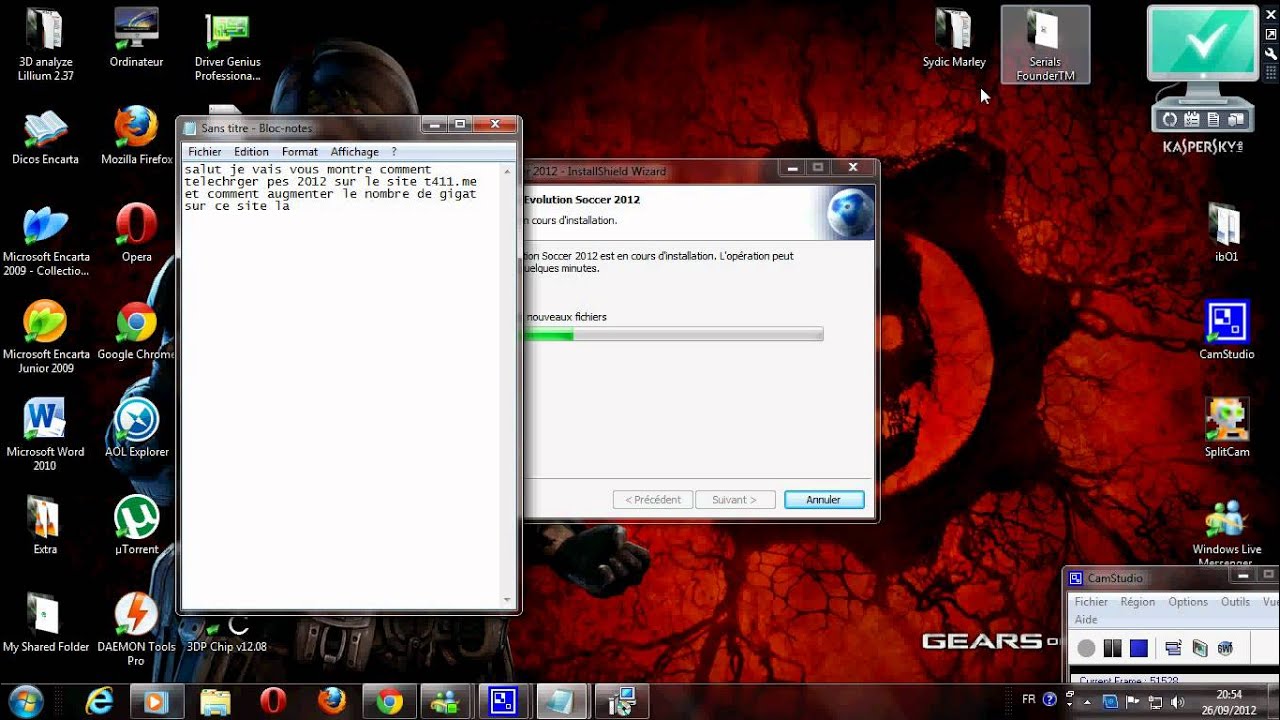Click Kaspersky gadget larger size arrow
The width and height of the screenshot is (1280, 720).
pyautogui.click(x=1271, y=34)
